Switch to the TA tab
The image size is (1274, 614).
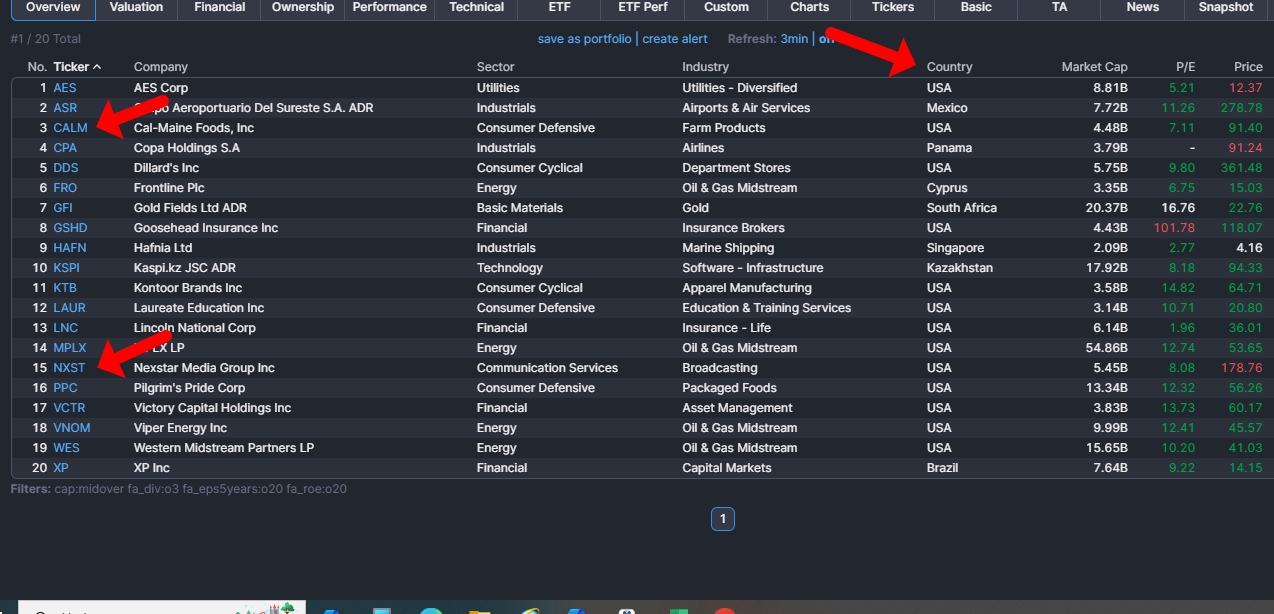pyautogui.click(x=1059, y=8)
